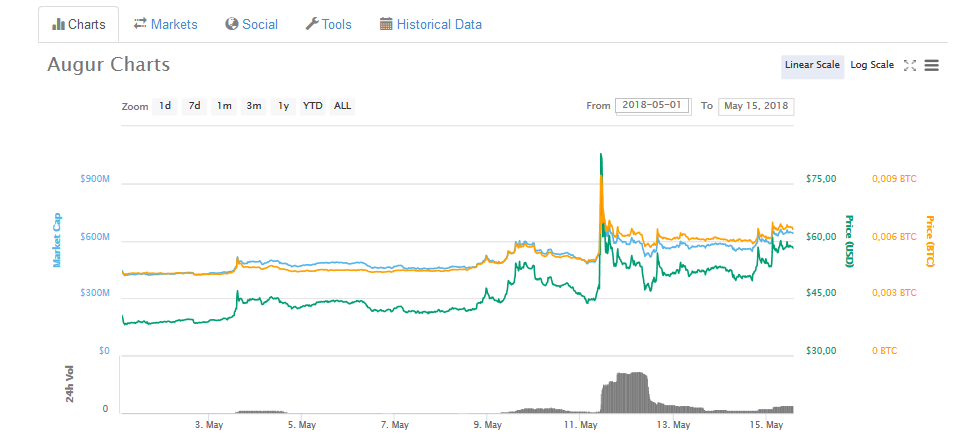The width and height of the screenshot is (963, 443).
Task: Click the Augur Charts heading
Action: click(x=109, y=65)
